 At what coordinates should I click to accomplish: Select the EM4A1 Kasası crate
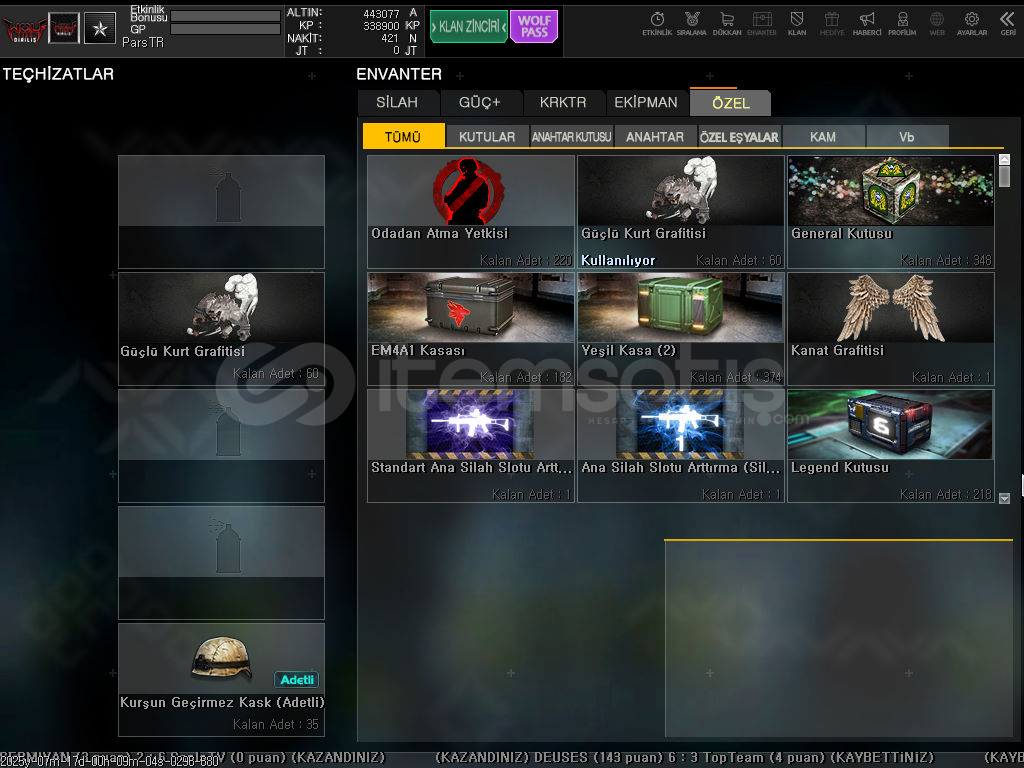click(471, 329)
